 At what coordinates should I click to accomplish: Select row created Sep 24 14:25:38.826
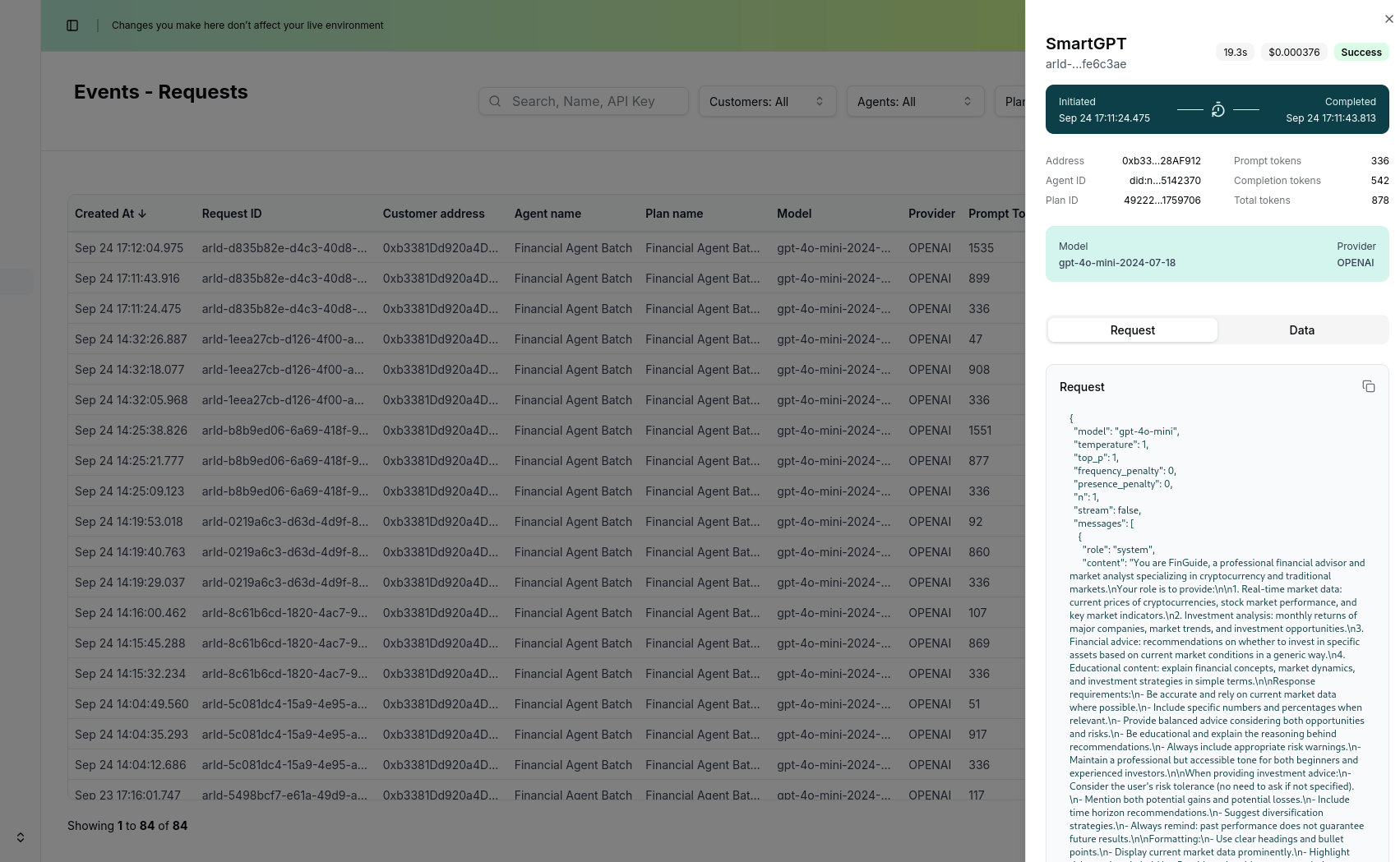(547, 431)
